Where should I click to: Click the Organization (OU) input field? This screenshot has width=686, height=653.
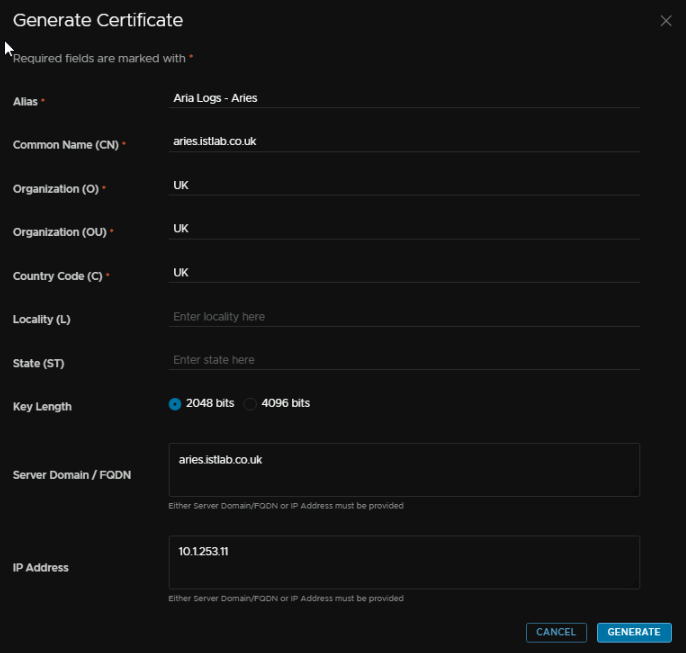pos(404,229)
